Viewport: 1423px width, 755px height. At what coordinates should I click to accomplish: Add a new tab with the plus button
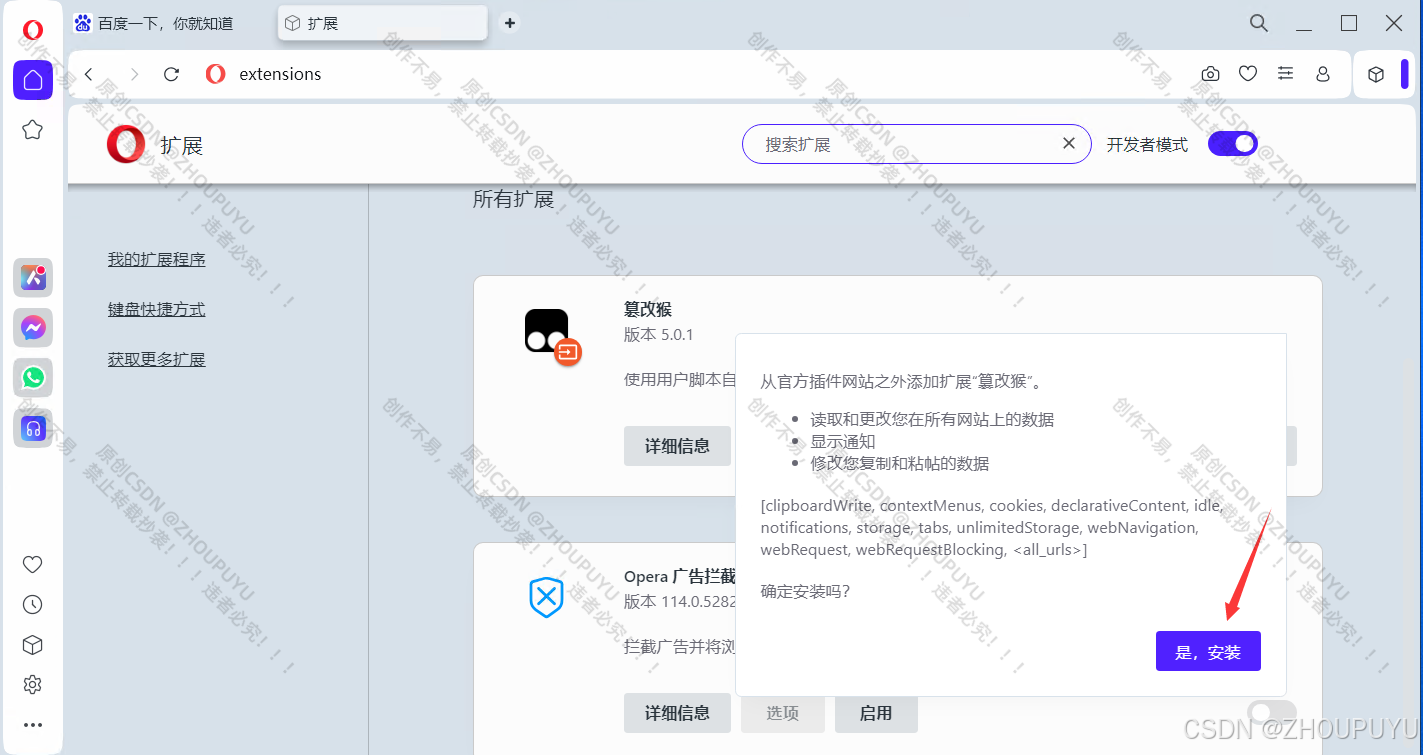510,23
